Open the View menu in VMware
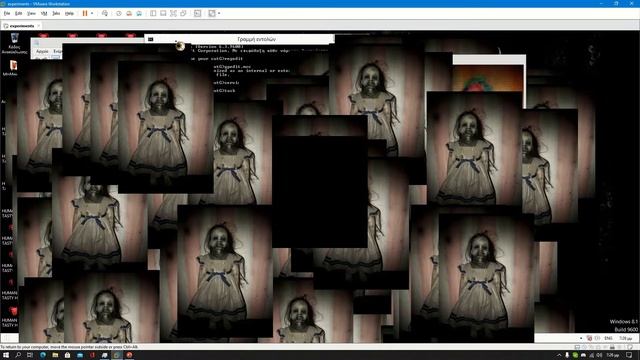 click(x=31, y=13)
